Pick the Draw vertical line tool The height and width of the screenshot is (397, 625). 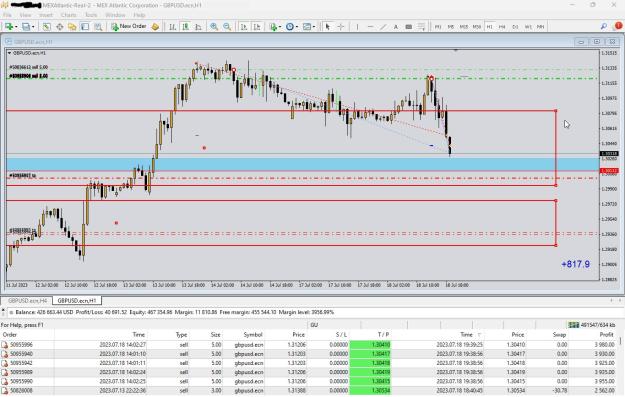tap(358, 27)
